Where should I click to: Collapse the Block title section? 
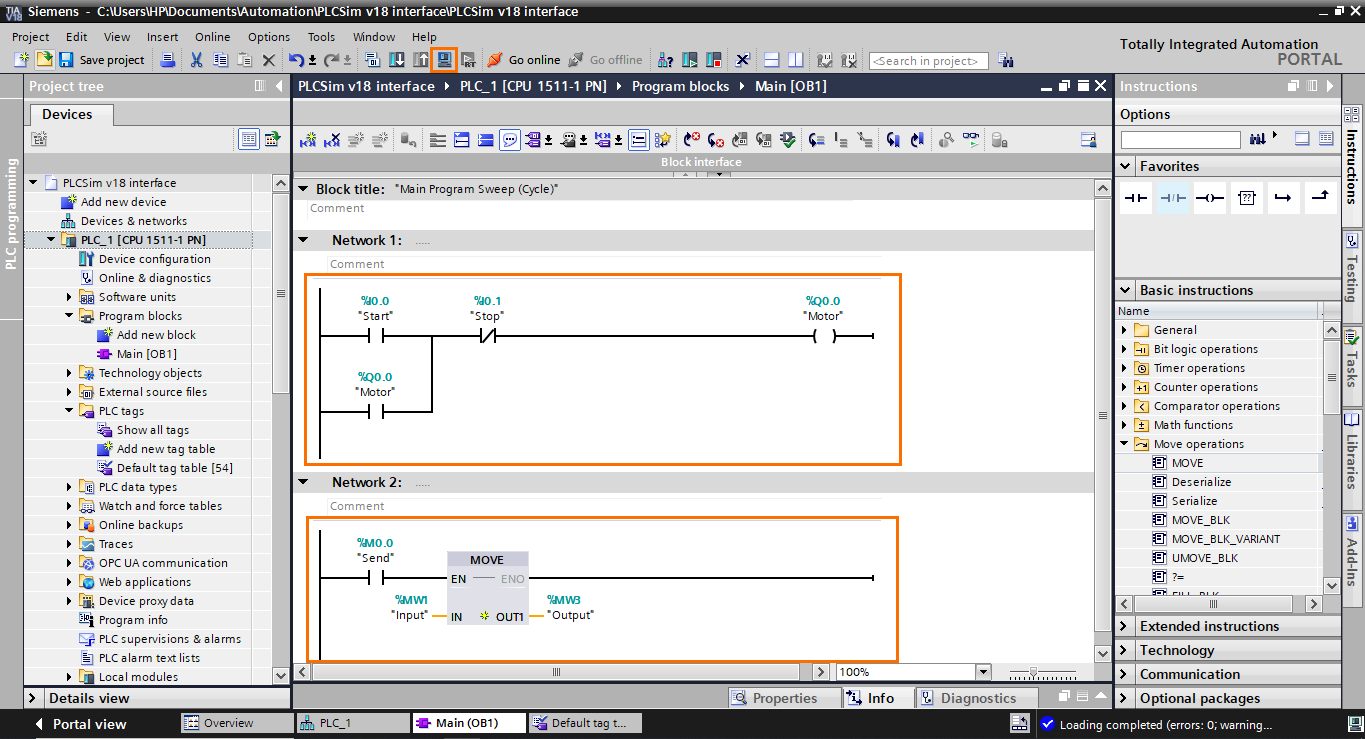303,188
